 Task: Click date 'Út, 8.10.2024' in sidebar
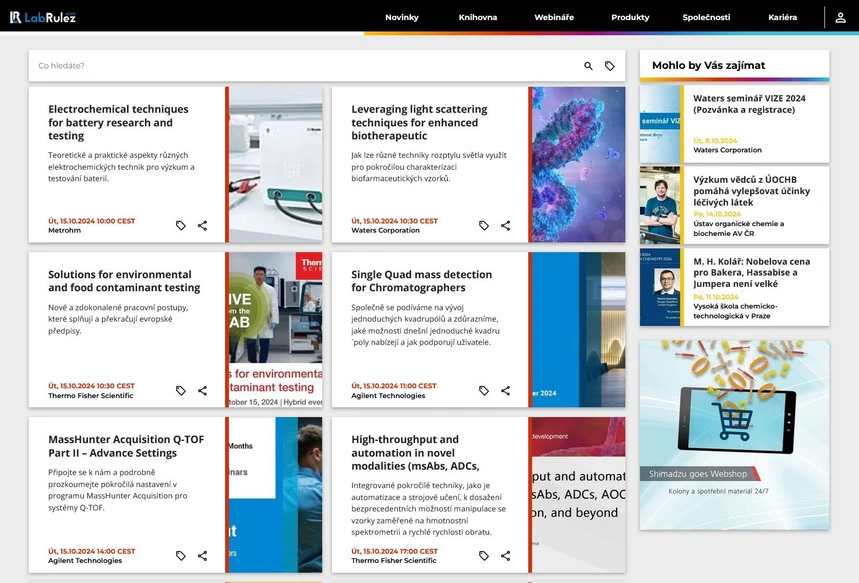[715, 141]
